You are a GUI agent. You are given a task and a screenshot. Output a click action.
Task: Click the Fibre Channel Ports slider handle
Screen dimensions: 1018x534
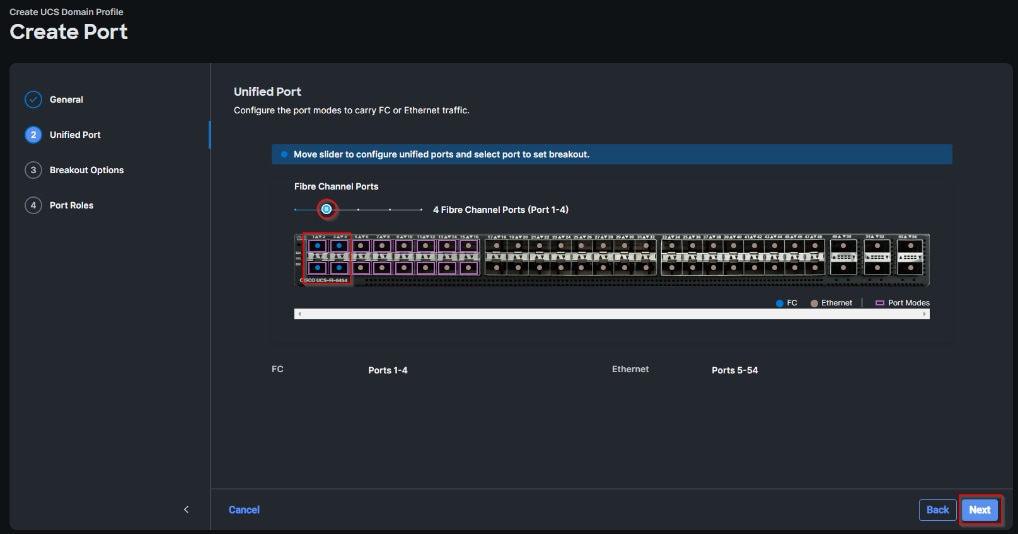(x=327, y=209)
